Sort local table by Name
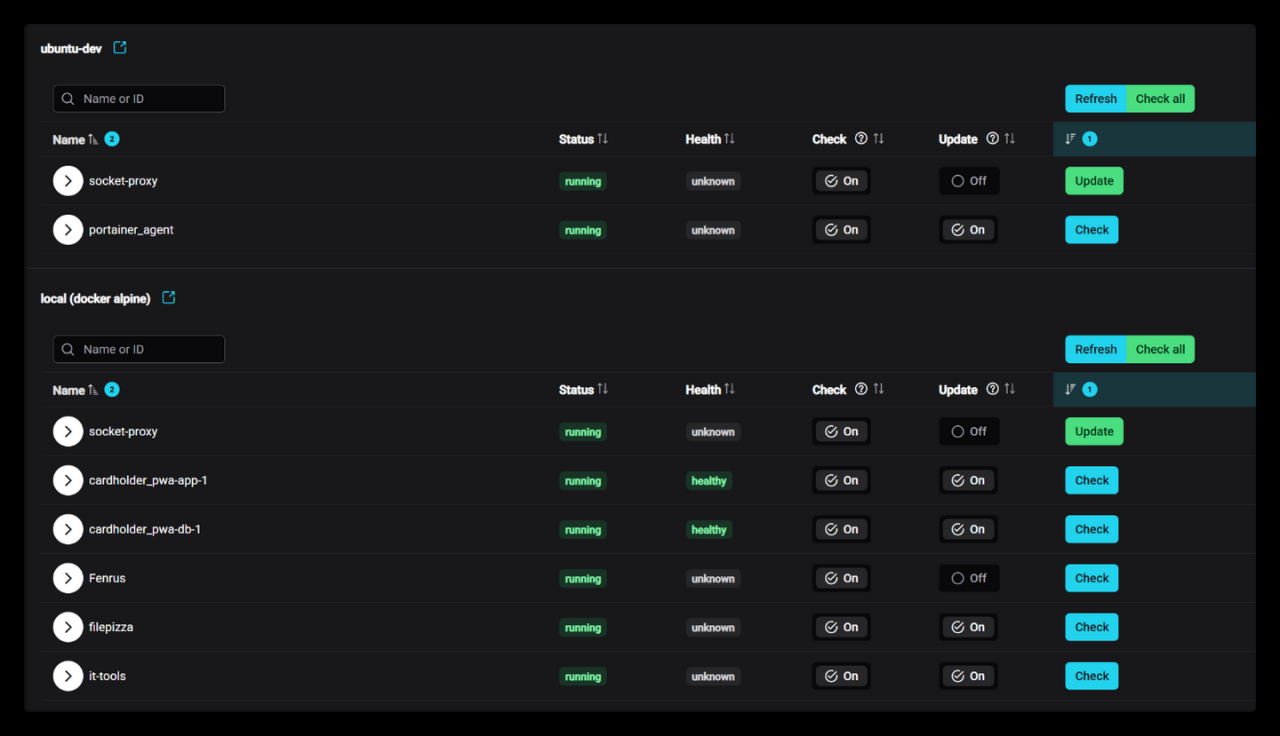This screenshot has height=736, width=1280. 93,390
